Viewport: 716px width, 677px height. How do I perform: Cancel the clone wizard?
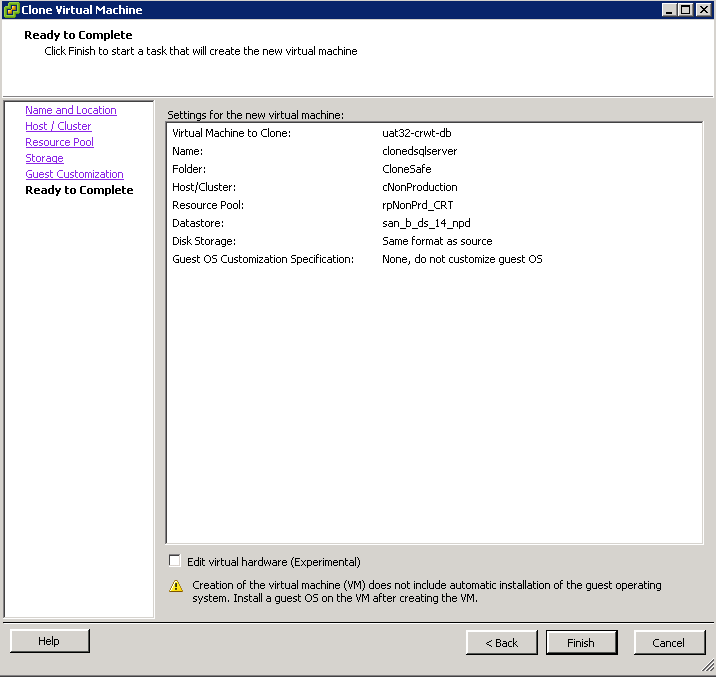coord(669,643)
